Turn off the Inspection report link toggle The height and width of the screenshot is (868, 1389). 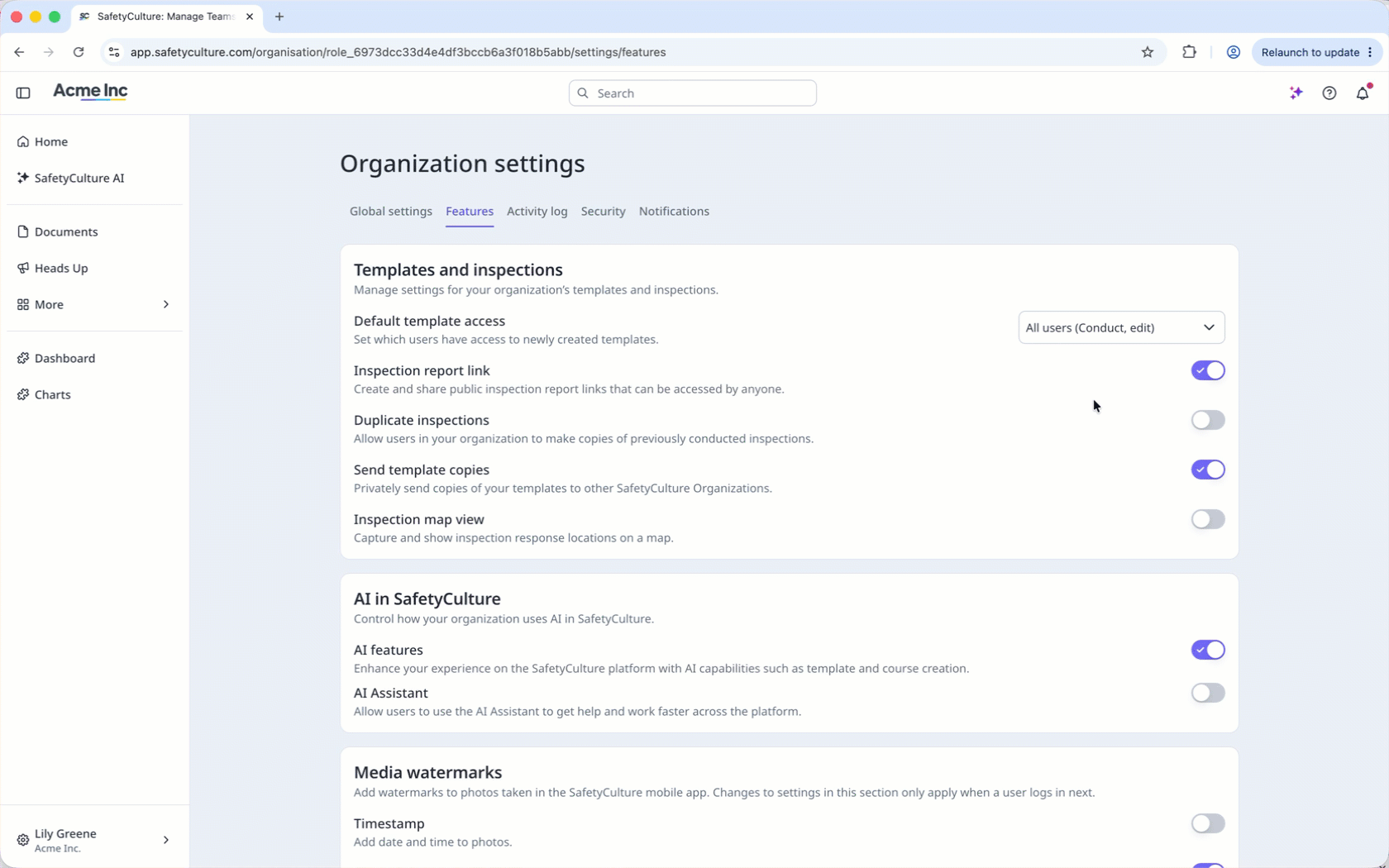pos(1208,370)
